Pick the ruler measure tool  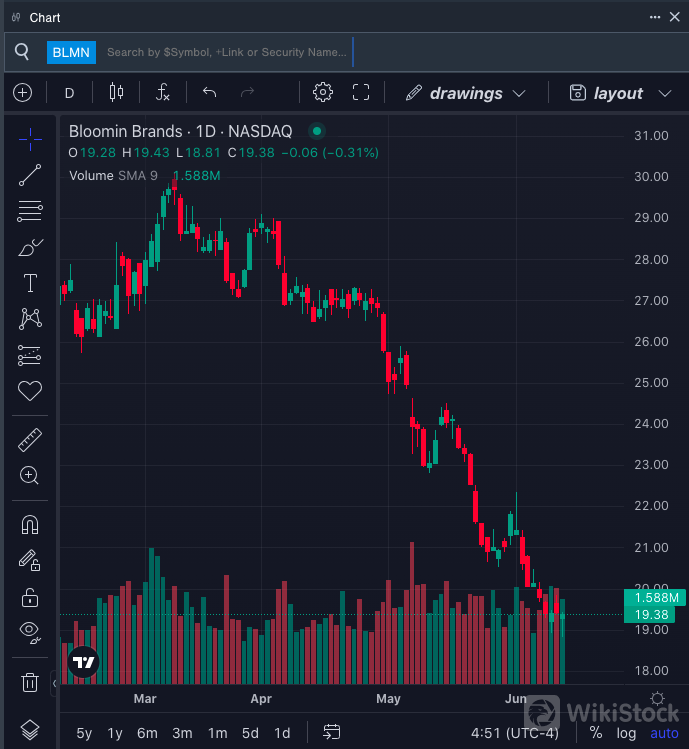[x=30, y=440]
